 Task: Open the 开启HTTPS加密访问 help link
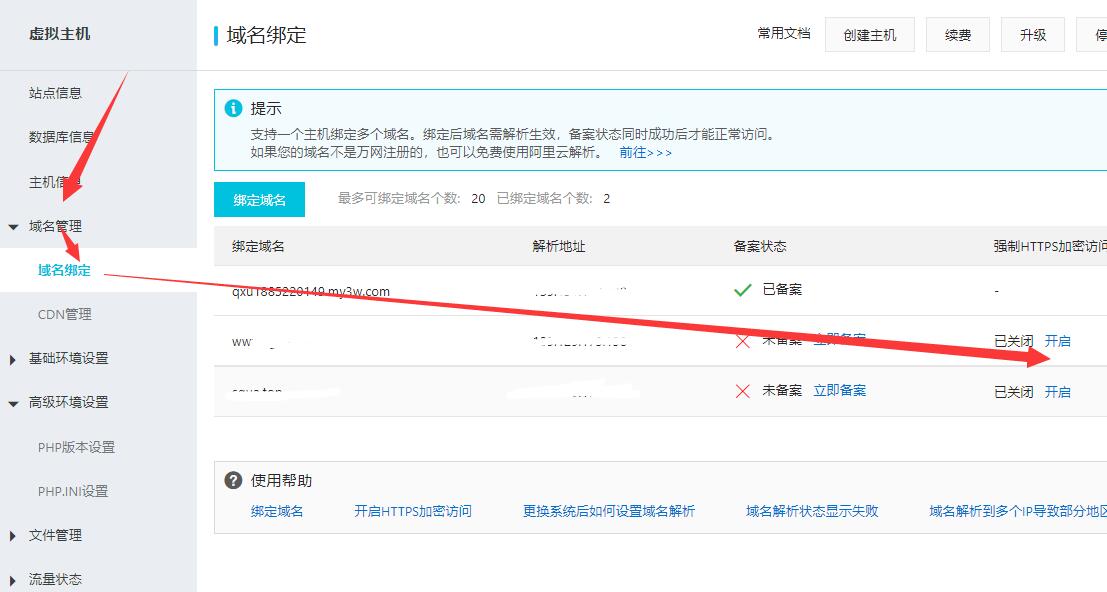click(412, 511)
